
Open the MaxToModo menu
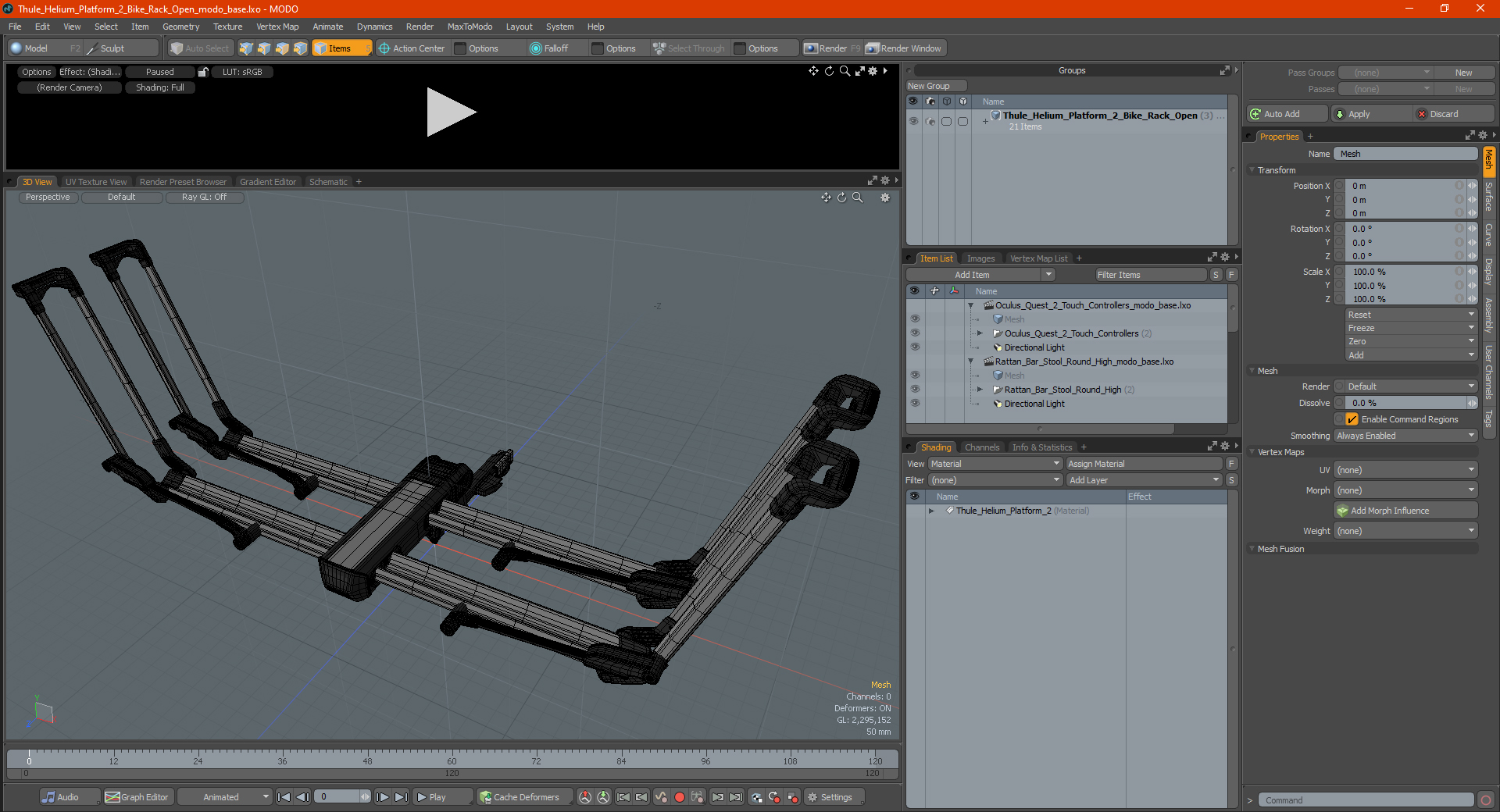click(470, 27)
